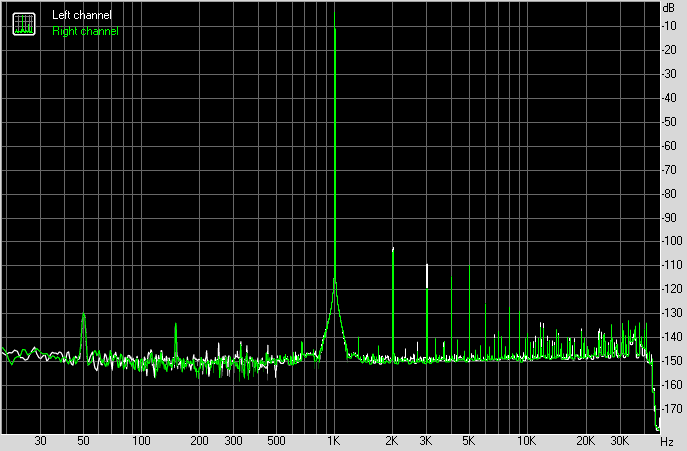The image size is (687, 451).
Task: Select the Right channel legend label
Action: tap(85, 31)
